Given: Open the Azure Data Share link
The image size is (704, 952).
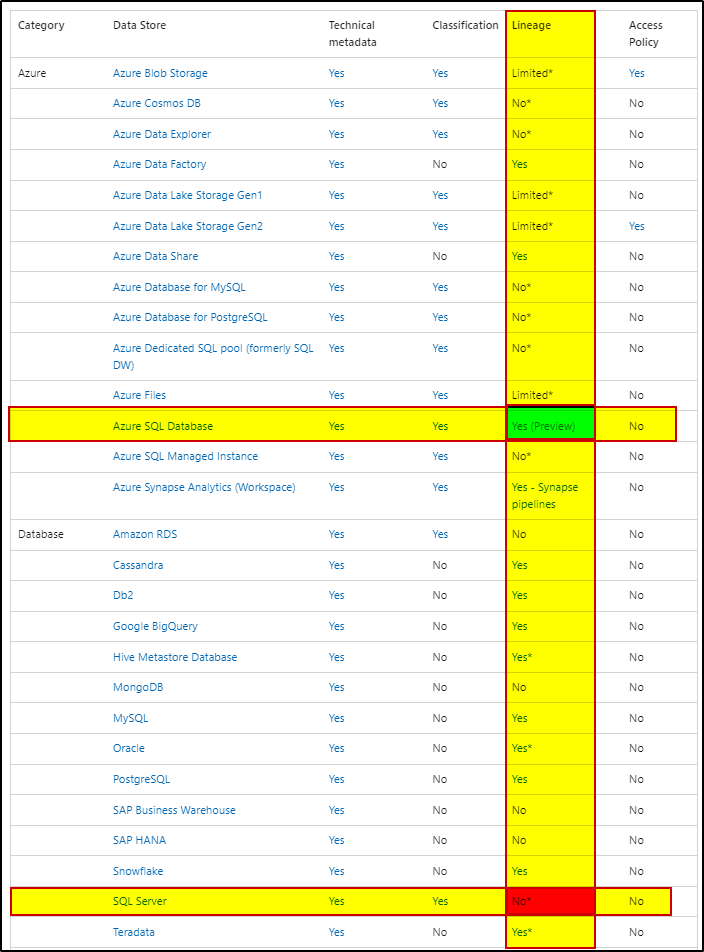Looking at the screenshot, I should (155, 256).
